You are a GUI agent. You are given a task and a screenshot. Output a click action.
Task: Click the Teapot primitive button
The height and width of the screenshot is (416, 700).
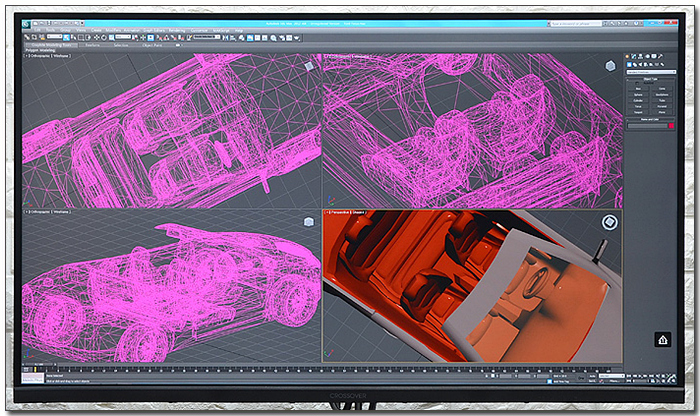click(639, 110)
